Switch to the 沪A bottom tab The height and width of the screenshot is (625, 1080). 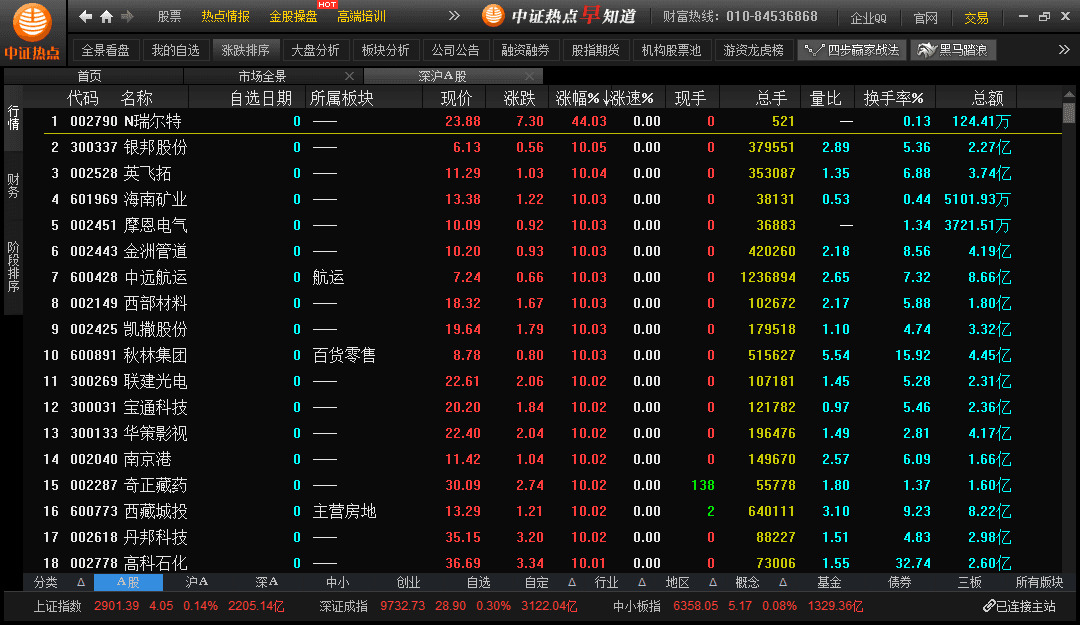coord(197,582)
